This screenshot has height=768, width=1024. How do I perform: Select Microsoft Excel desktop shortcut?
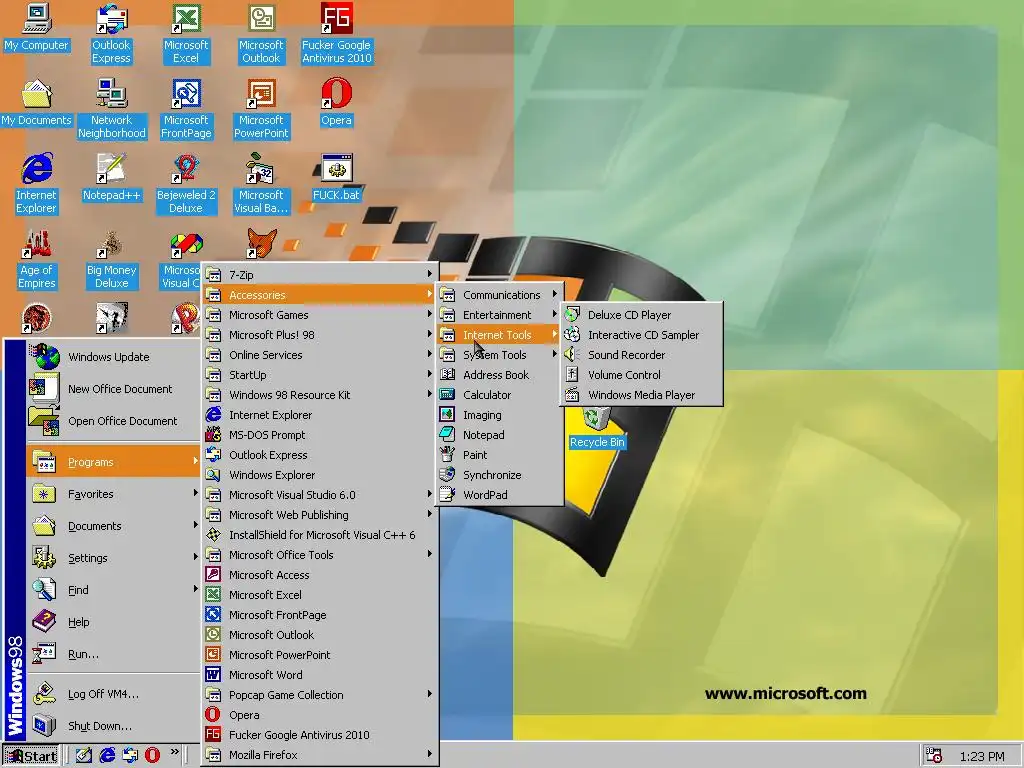click(186, 34)
